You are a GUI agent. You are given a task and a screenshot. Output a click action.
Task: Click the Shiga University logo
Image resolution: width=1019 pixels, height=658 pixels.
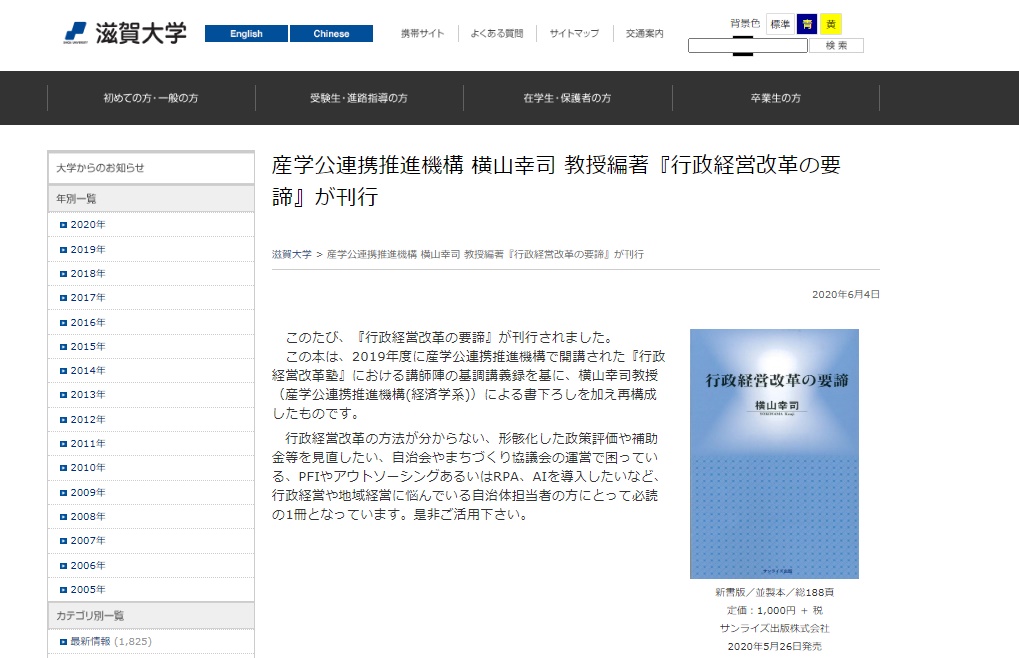click(x=126, y=33)
